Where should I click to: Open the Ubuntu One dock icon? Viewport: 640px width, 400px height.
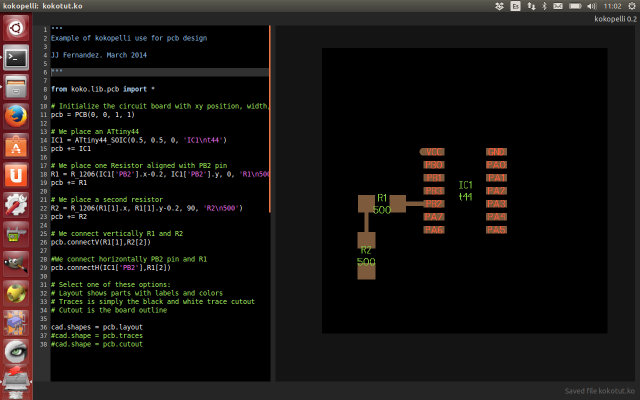(x=16, y=176)
